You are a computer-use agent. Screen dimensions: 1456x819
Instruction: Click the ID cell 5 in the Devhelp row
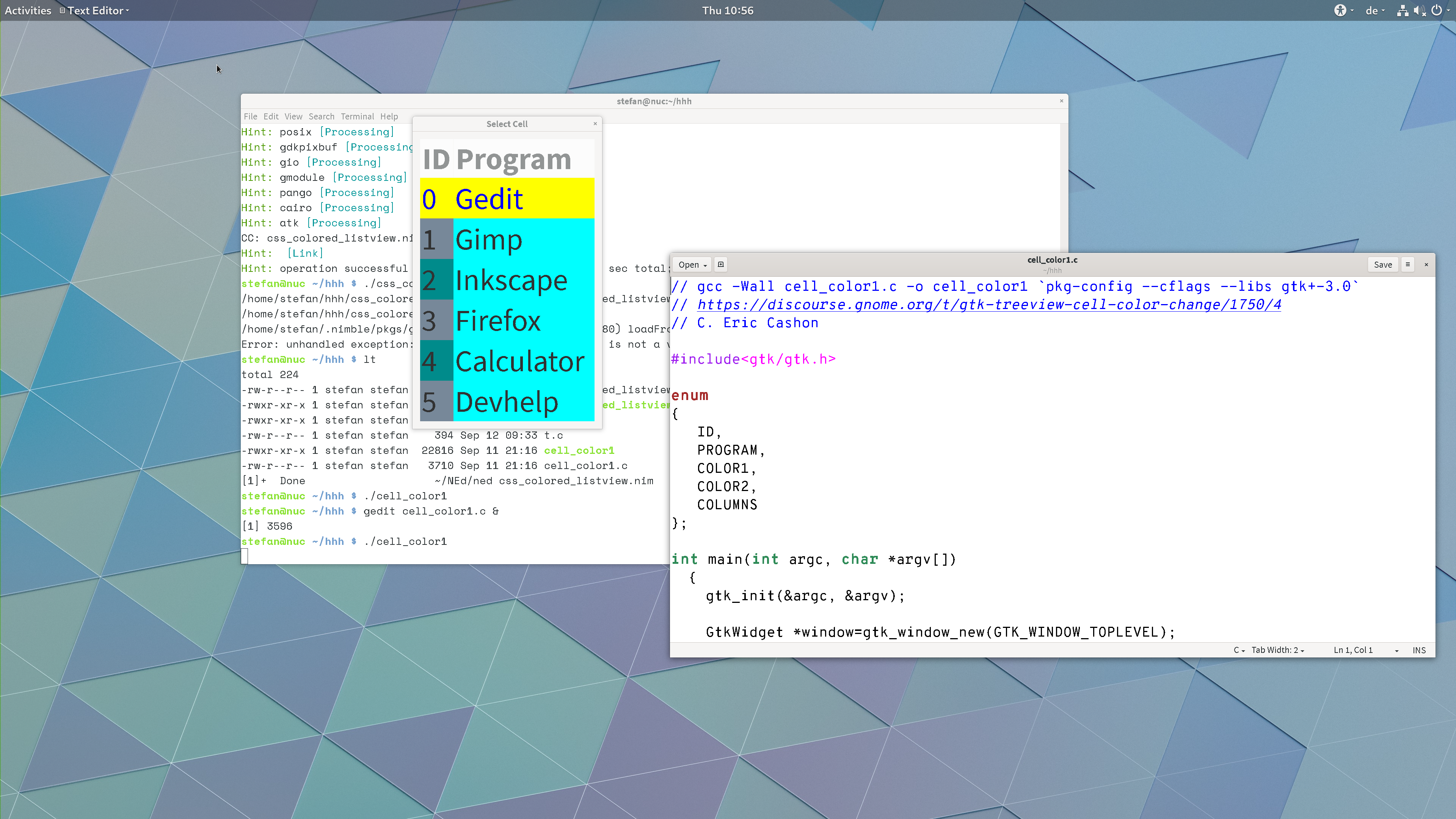click(x=436, y=402)
